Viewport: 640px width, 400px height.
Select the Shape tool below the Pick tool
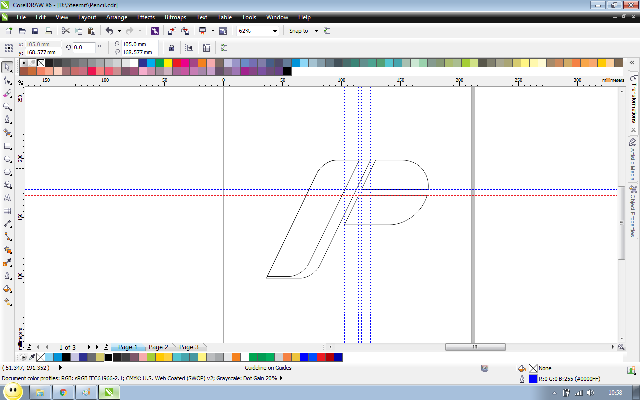(x=7, y=80)
